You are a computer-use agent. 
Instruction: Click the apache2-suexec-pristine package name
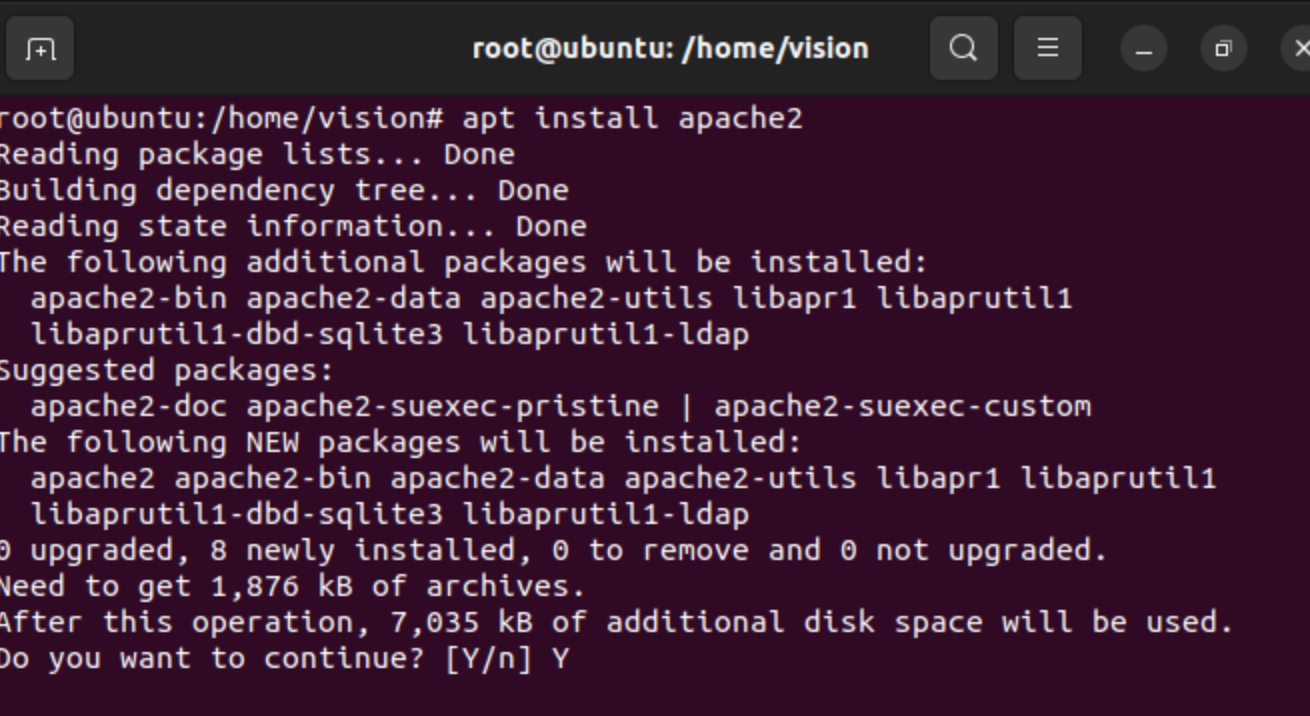click(x=453, y=406)
